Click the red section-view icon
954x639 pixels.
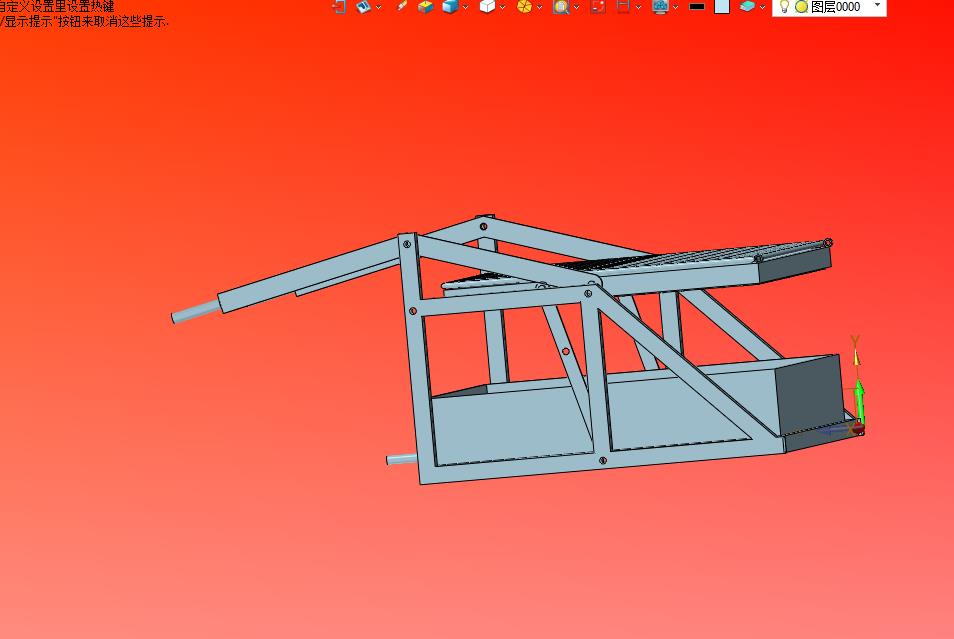click(623, 6)
